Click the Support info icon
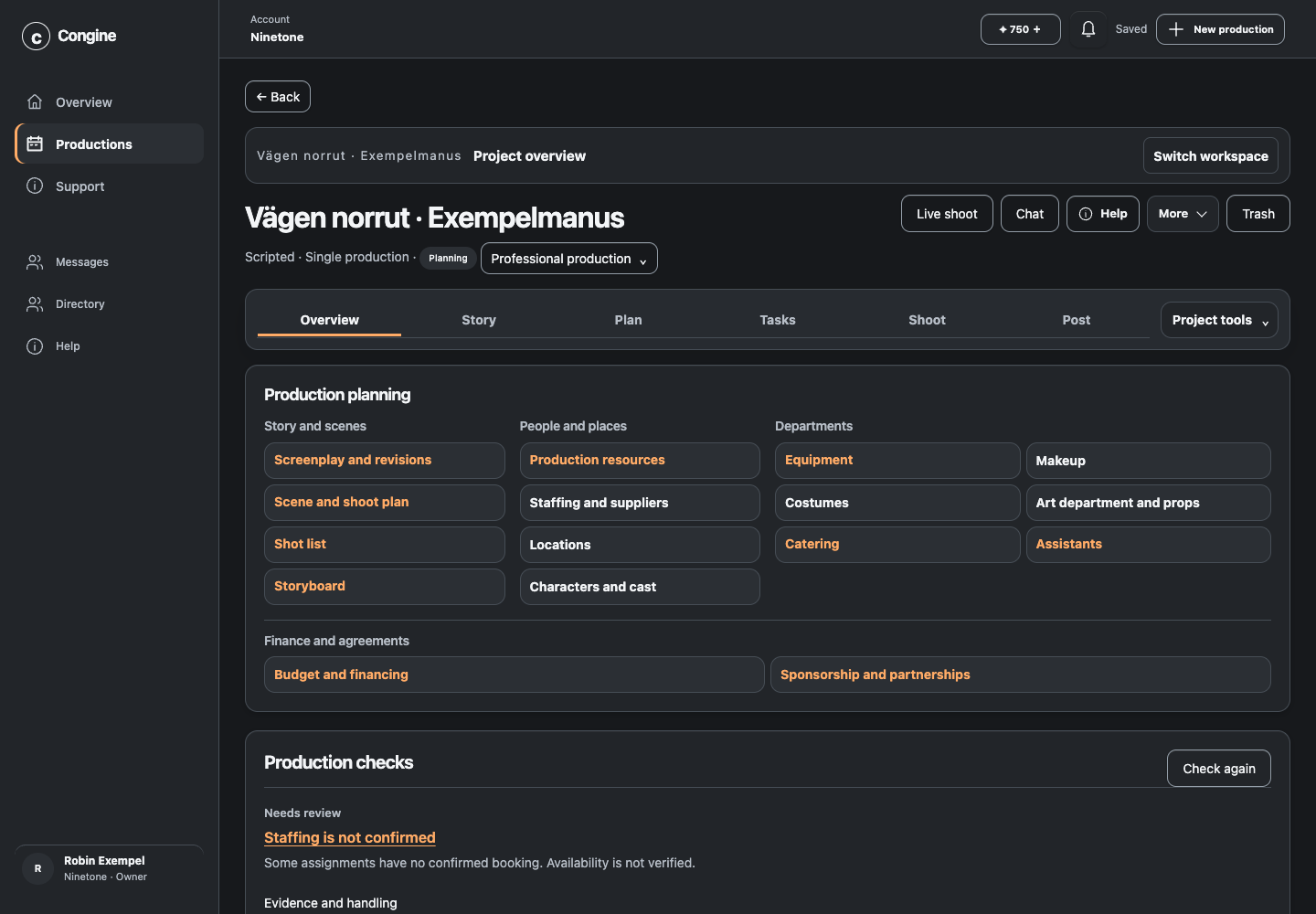The height and width of the screenshot is (914, 1316). [35, 186]
